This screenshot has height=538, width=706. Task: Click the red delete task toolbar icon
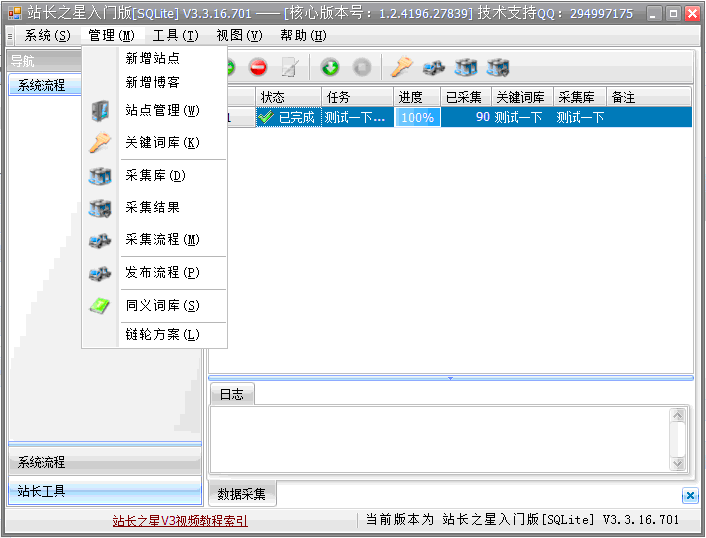258,68
